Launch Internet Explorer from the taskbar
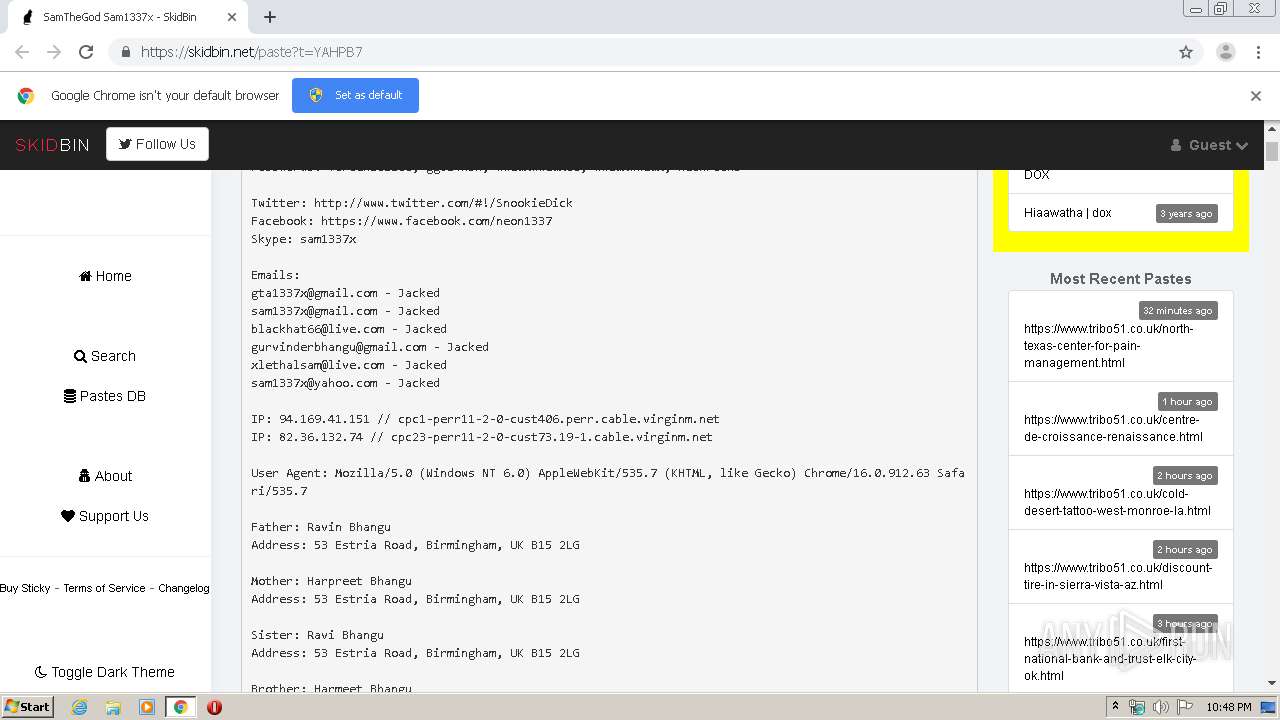This screenshot has width=1280, height=720. tap(79, 707)
